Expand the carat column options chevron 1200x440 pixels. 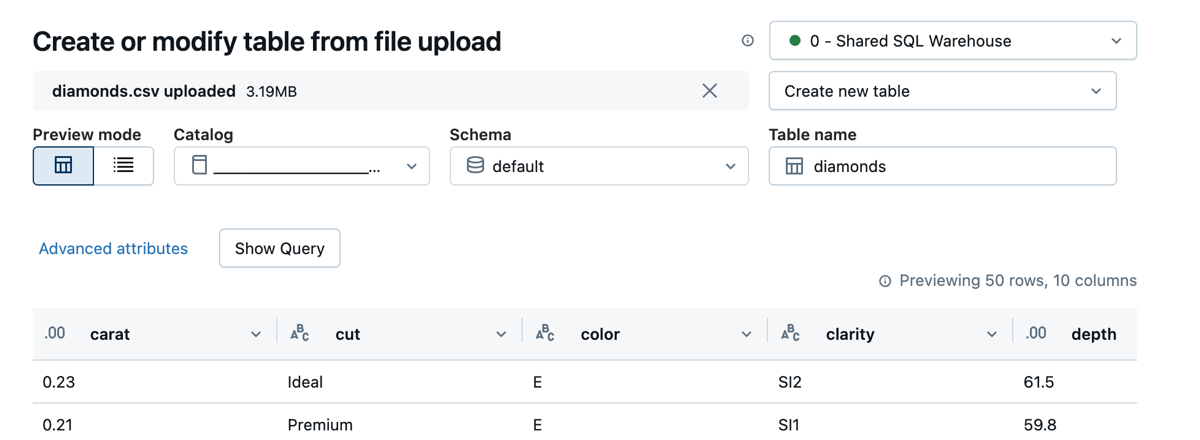point(256,334)
